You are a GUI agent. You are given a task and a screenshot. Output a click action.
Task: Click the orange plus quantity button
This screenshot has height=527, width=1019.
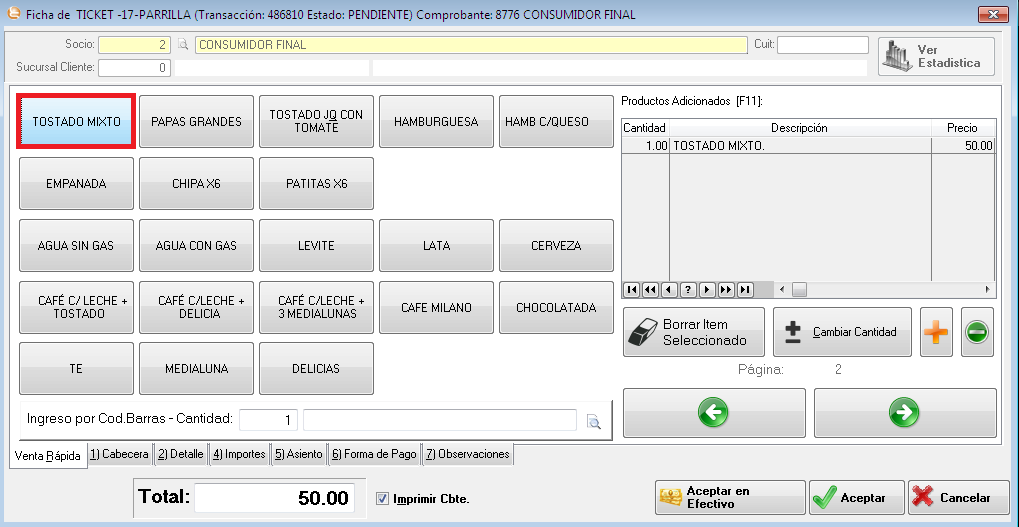click(x=935, y=333)
